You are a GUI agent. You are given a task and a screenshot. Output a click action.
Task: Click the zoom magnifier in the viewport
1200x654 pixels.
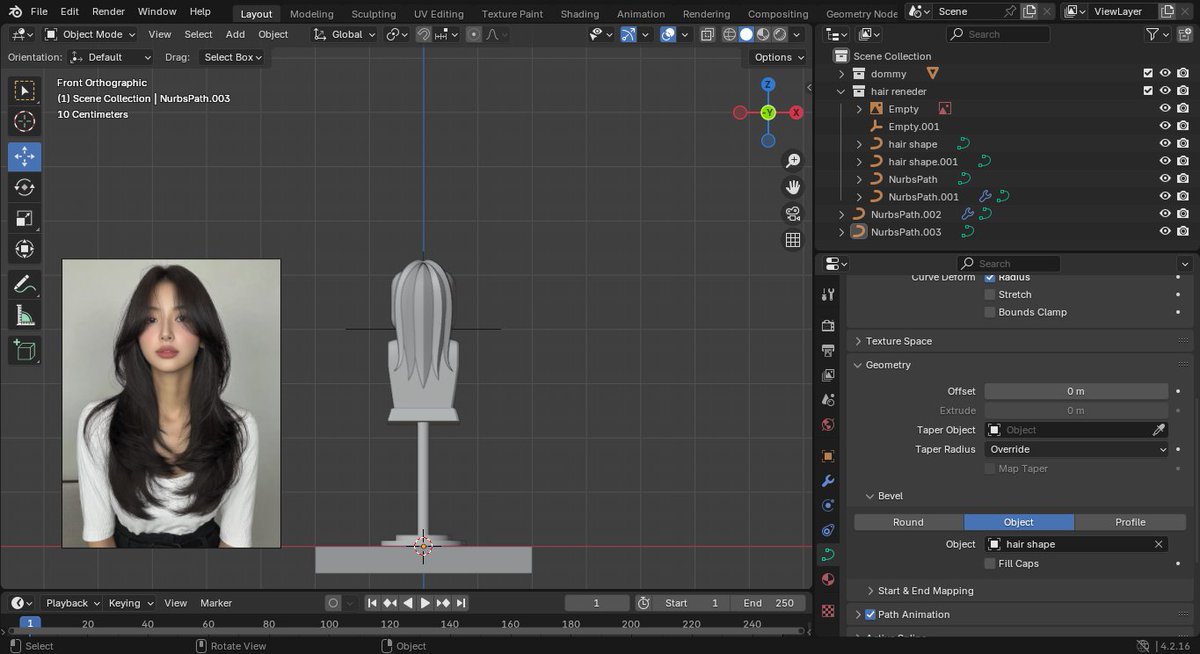[793, 161]
